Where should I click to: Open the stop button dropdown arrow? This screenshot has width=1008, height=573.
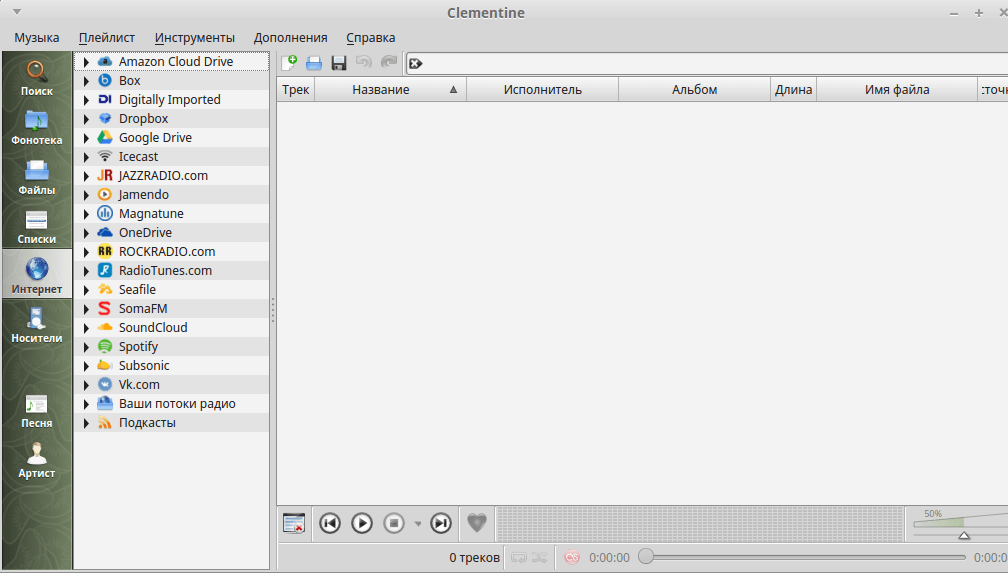click(418, 523)
